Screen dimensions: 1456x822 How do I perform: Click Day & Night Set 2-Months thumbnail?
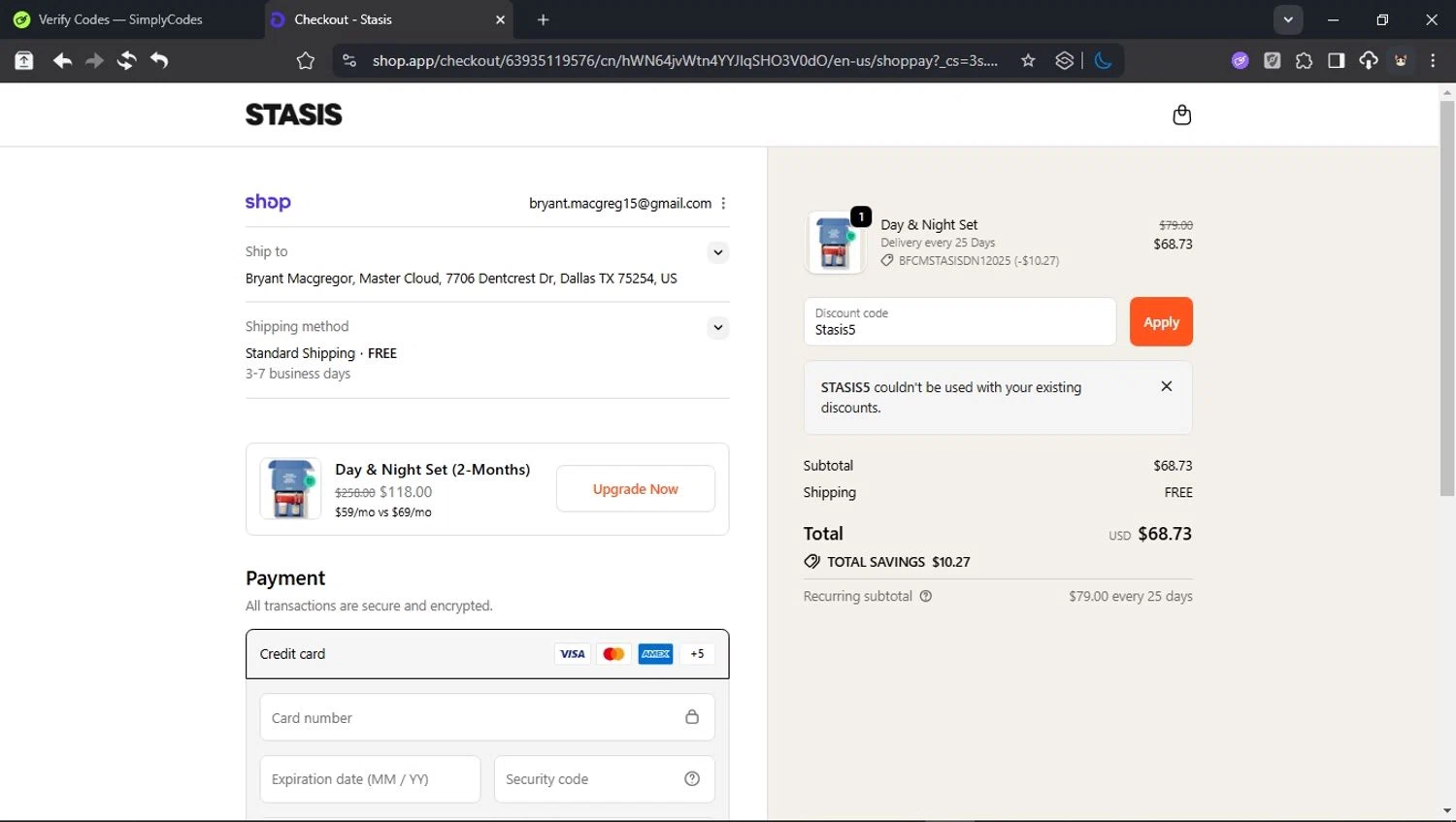click(x=290, y=488)
